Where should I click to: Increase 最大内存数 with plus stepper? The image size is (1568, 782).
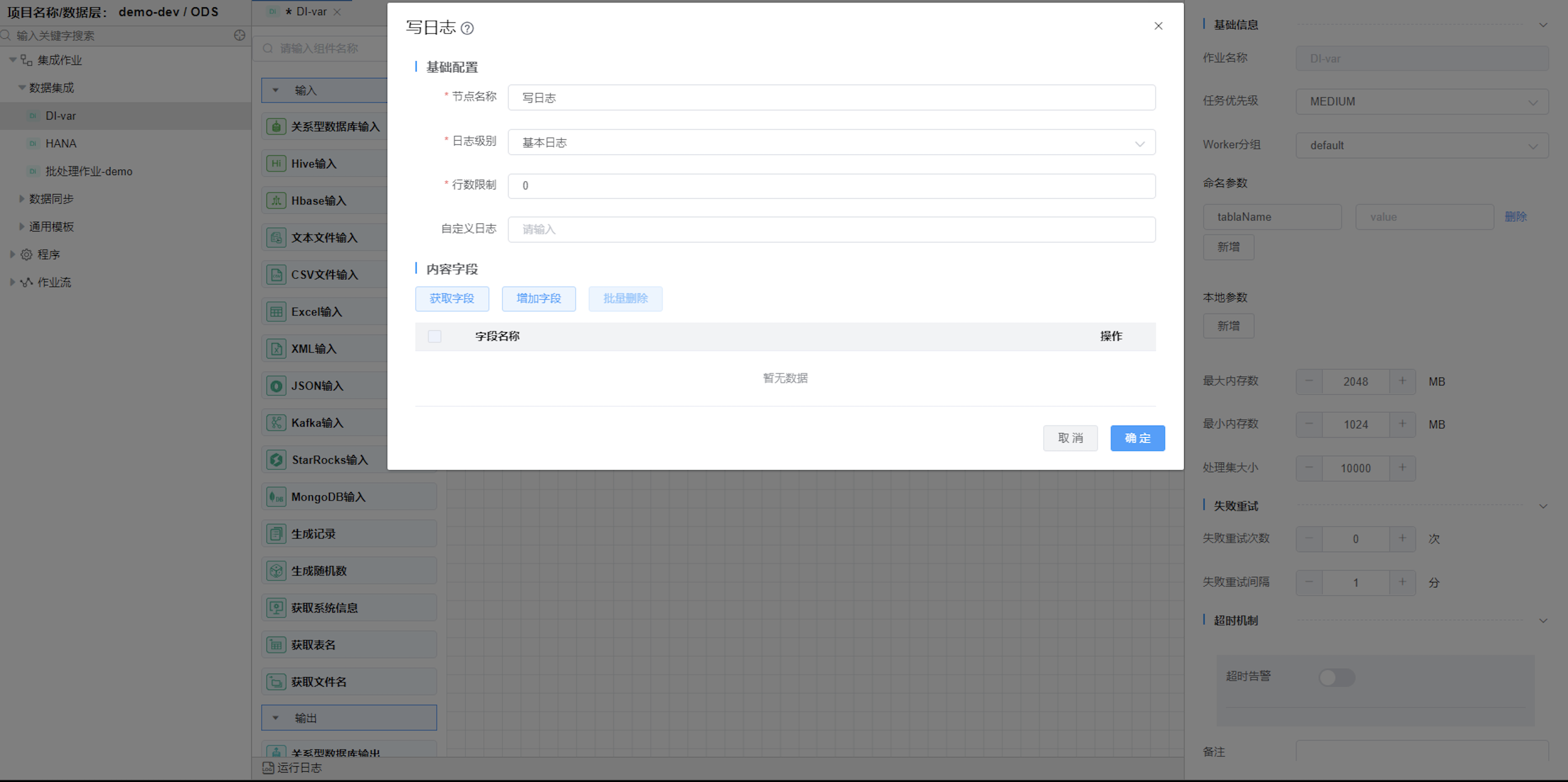pos(1402,381)
